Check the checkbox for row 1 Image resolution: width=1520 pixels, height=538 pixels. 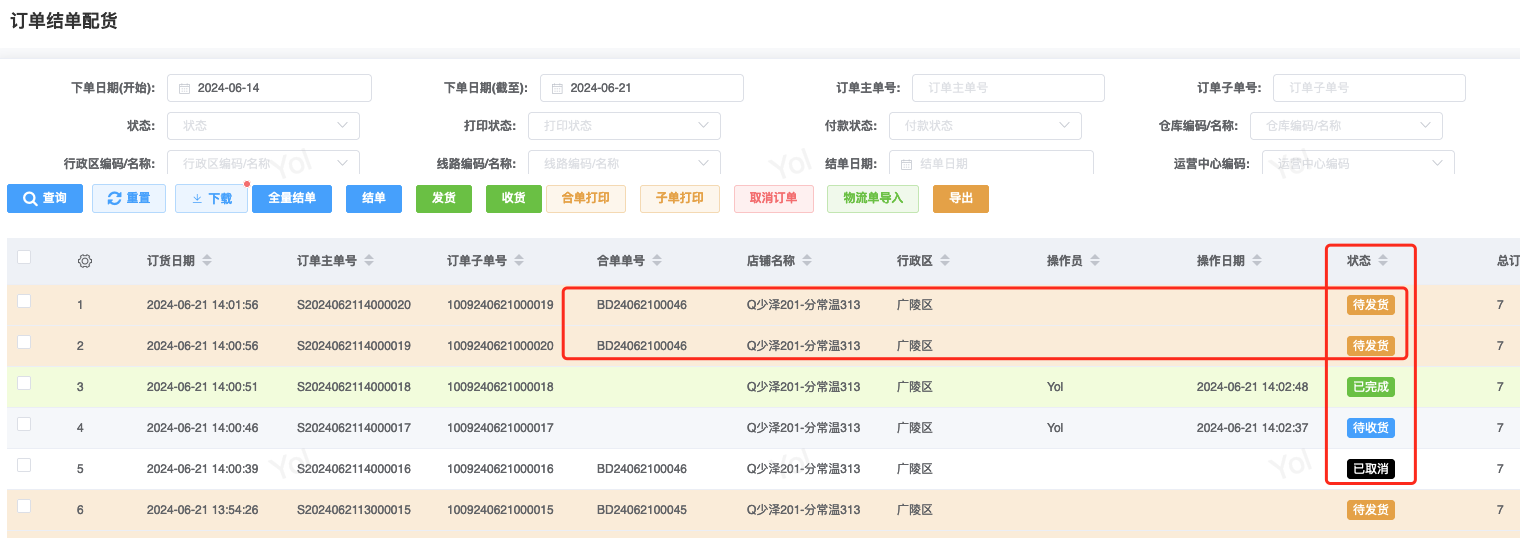(24, 301)
